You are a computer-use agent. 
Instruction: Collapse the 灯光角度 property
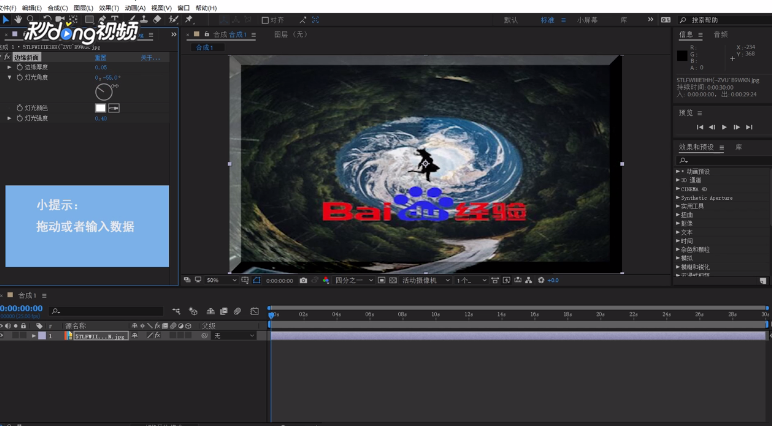click(9, 77)
